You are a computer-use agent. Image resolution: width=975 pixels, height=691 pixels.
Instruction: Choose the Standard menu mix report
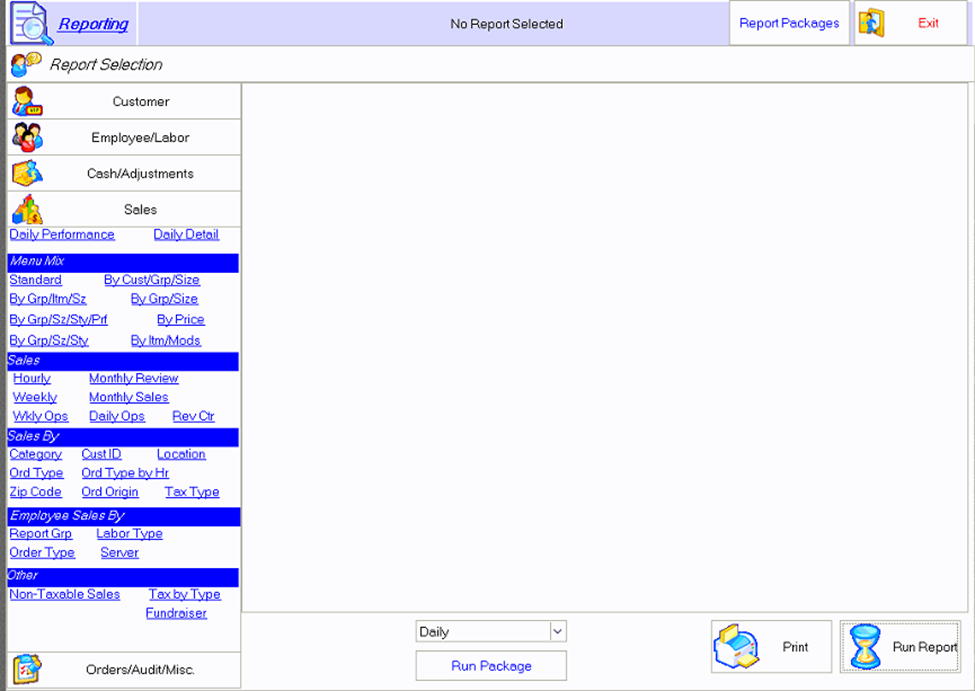(35, 280)
